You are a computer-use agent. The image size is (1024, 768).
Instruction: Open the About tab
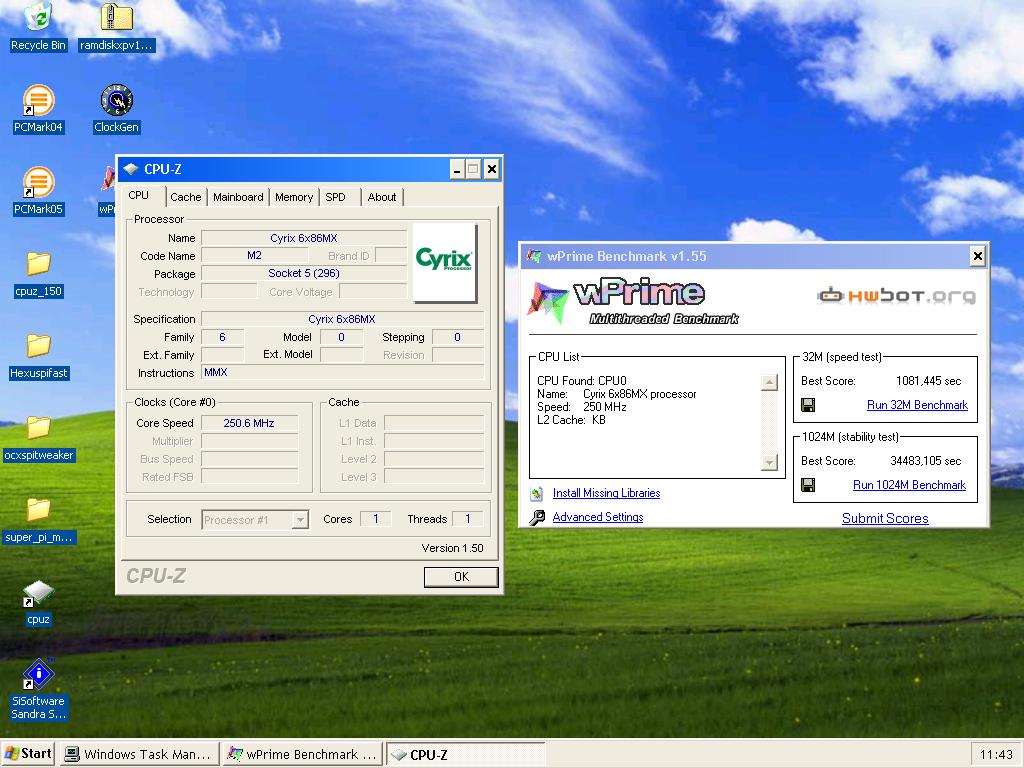tap(382, 197)
